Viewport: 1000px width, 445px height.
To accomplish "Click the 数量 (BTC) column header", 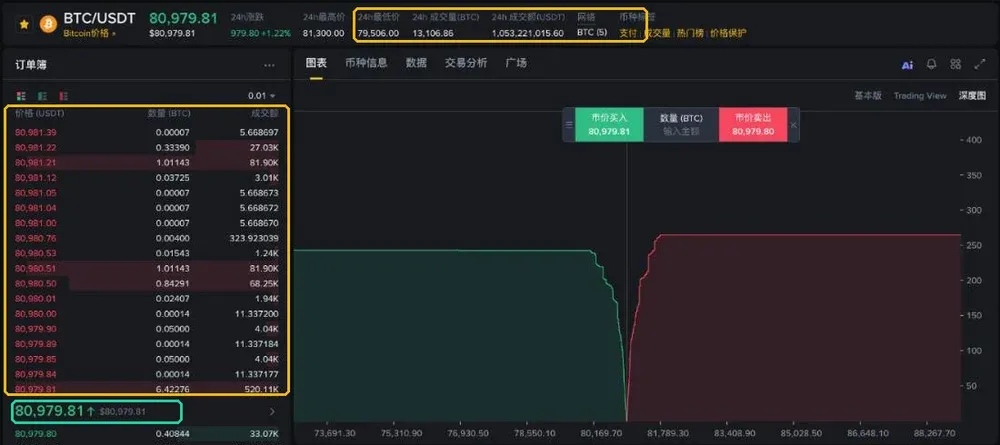I will [x=169, y=113].
